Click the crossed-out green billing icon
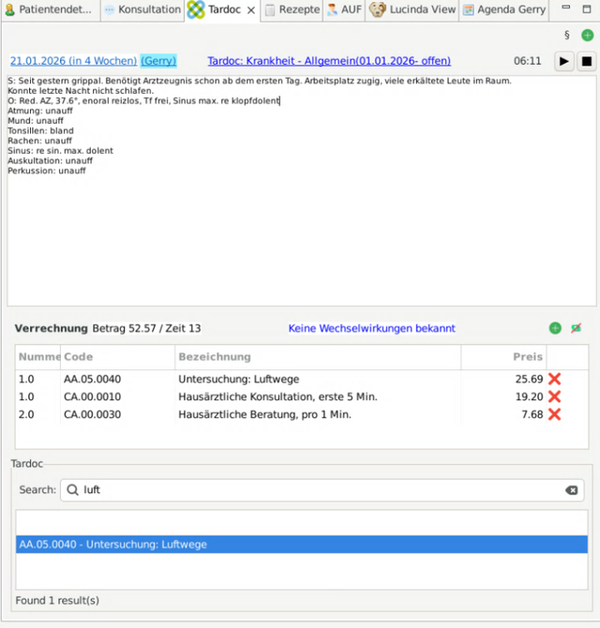 (576, 328)
